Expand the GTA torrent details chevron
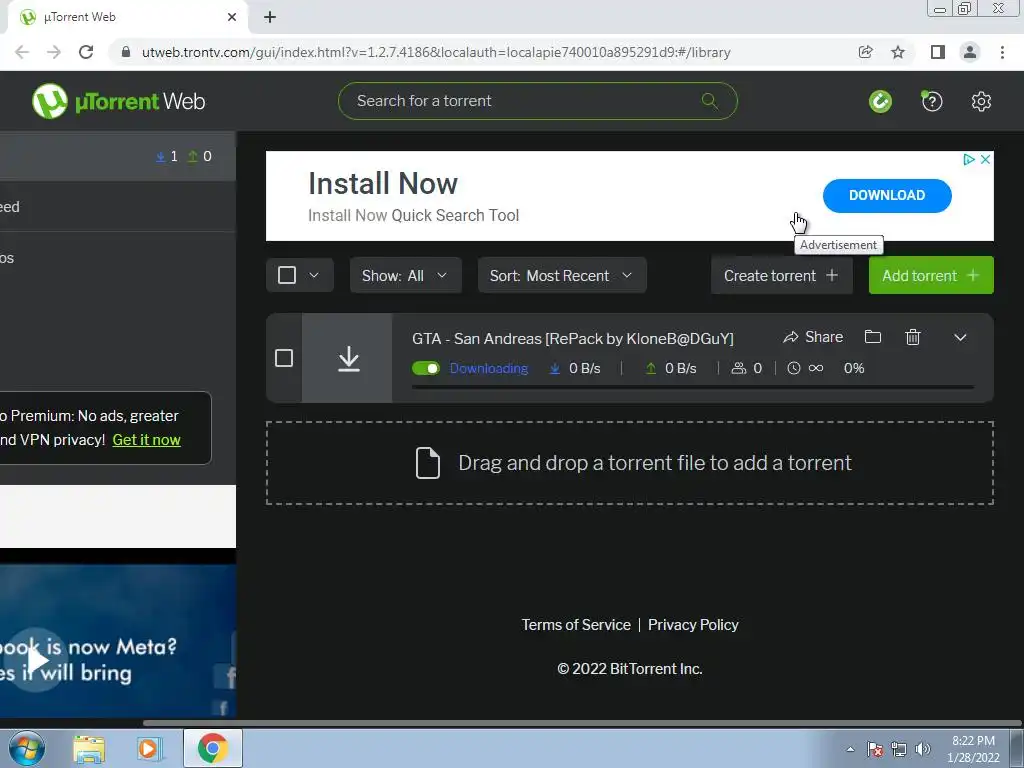This screenshot has height=768, width=1024. coord(960,338)
